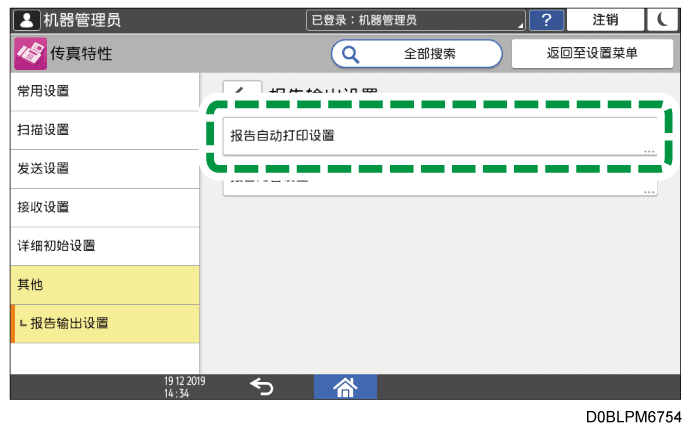This screenshot has width=691, height=427.
Task: Log out using the 注销 button
Action: pos(605,19)
